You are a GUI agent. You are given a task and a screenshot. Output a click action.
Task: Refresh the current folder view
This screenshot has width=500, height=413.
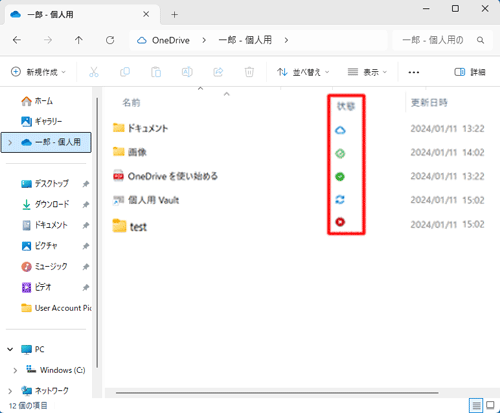[110, 40]
